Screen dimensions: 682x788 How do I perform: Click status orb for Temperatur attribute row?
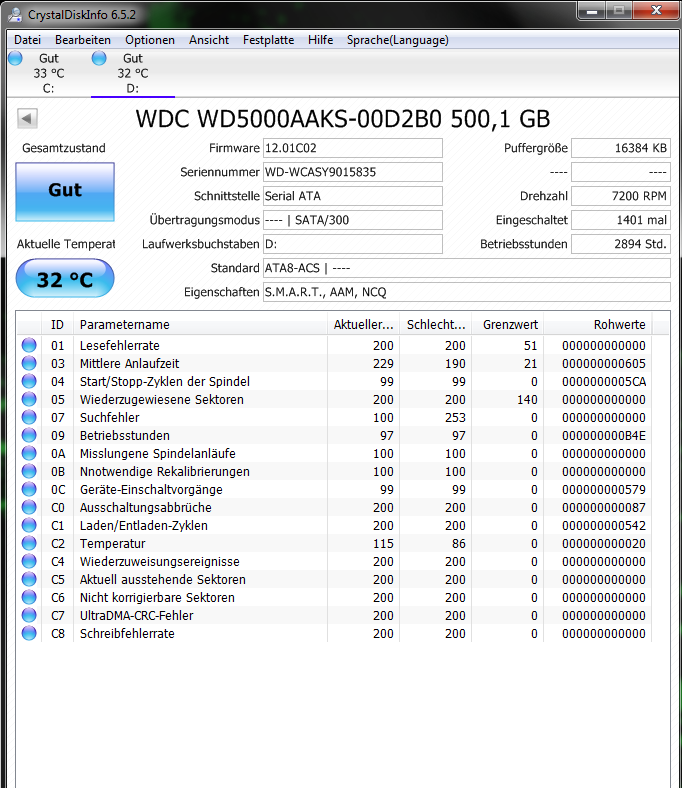29,543
